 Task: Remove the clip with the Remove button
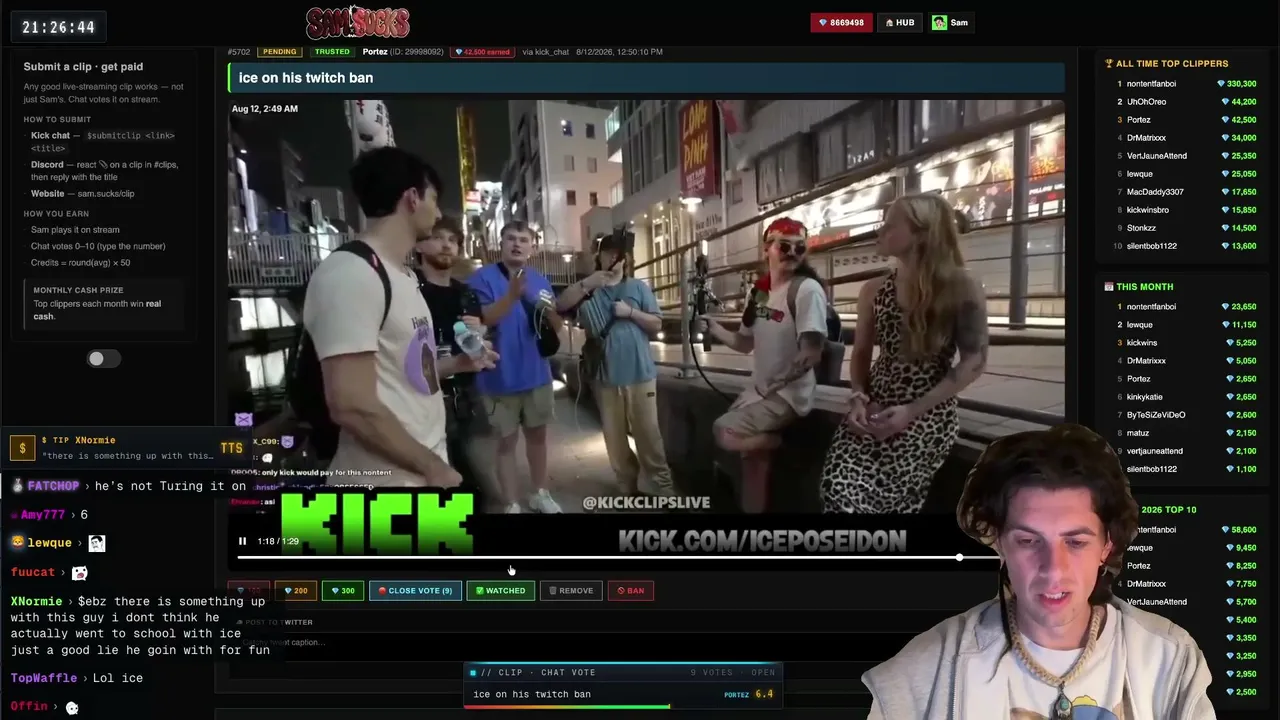point(571,591)
